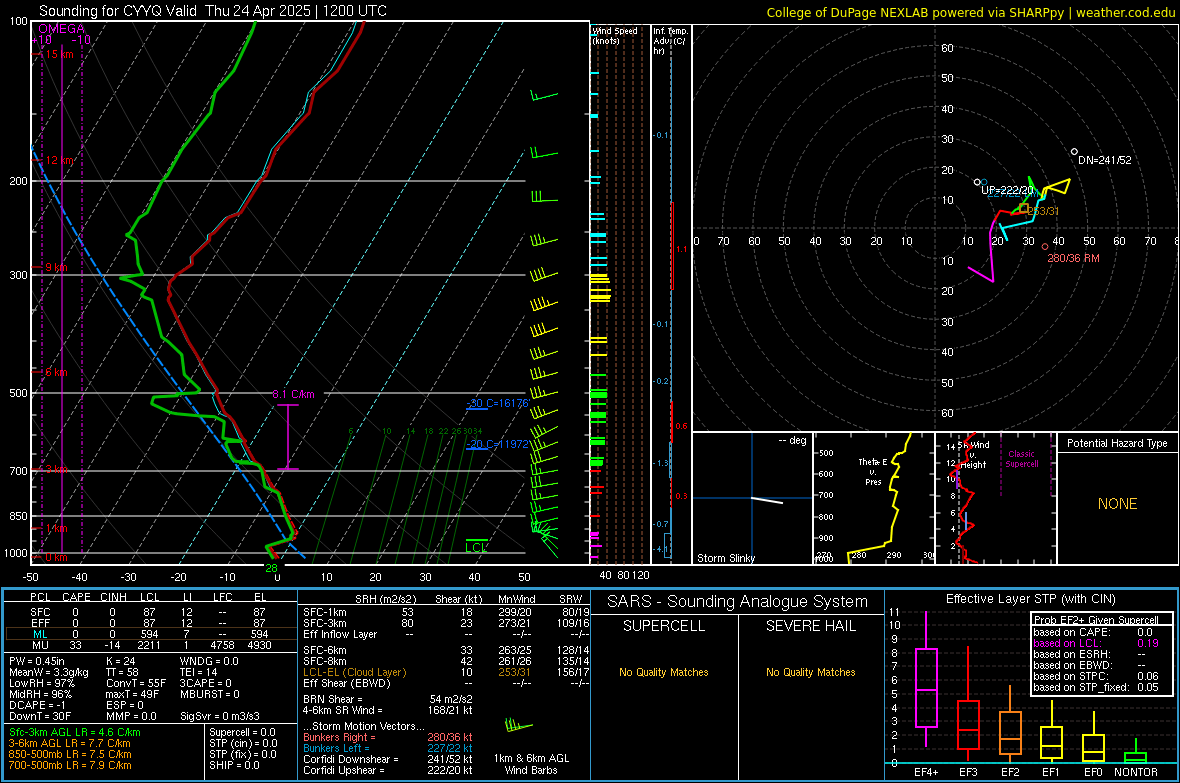This screenshot has height=783, width=1180.
Task: Click the 'SUPERCELL' column header
Action: 664,626
